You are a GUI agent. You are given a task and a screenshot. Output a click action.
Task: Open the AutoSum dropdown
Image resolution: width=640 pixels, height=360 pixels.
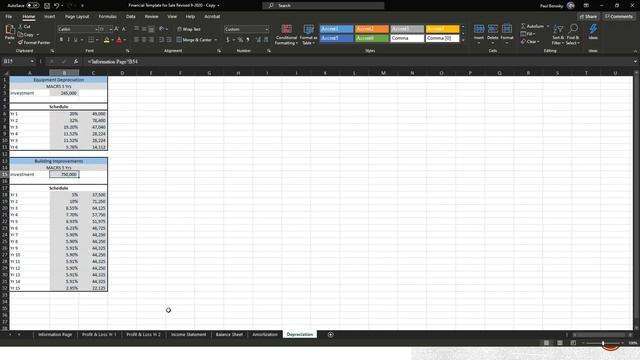(548, 26)
